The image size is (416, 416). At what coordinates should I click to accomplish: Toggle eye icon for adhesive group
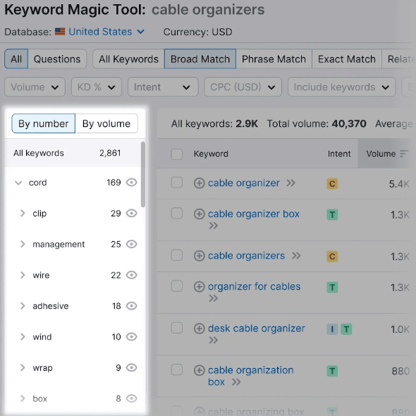[132, 306]
